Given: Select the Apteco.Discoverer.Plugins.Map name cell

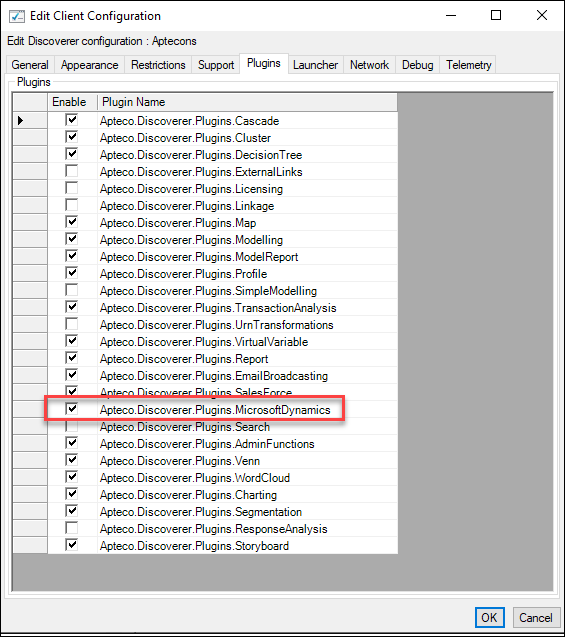Looking at the screenshot, I should click(247, 222).
